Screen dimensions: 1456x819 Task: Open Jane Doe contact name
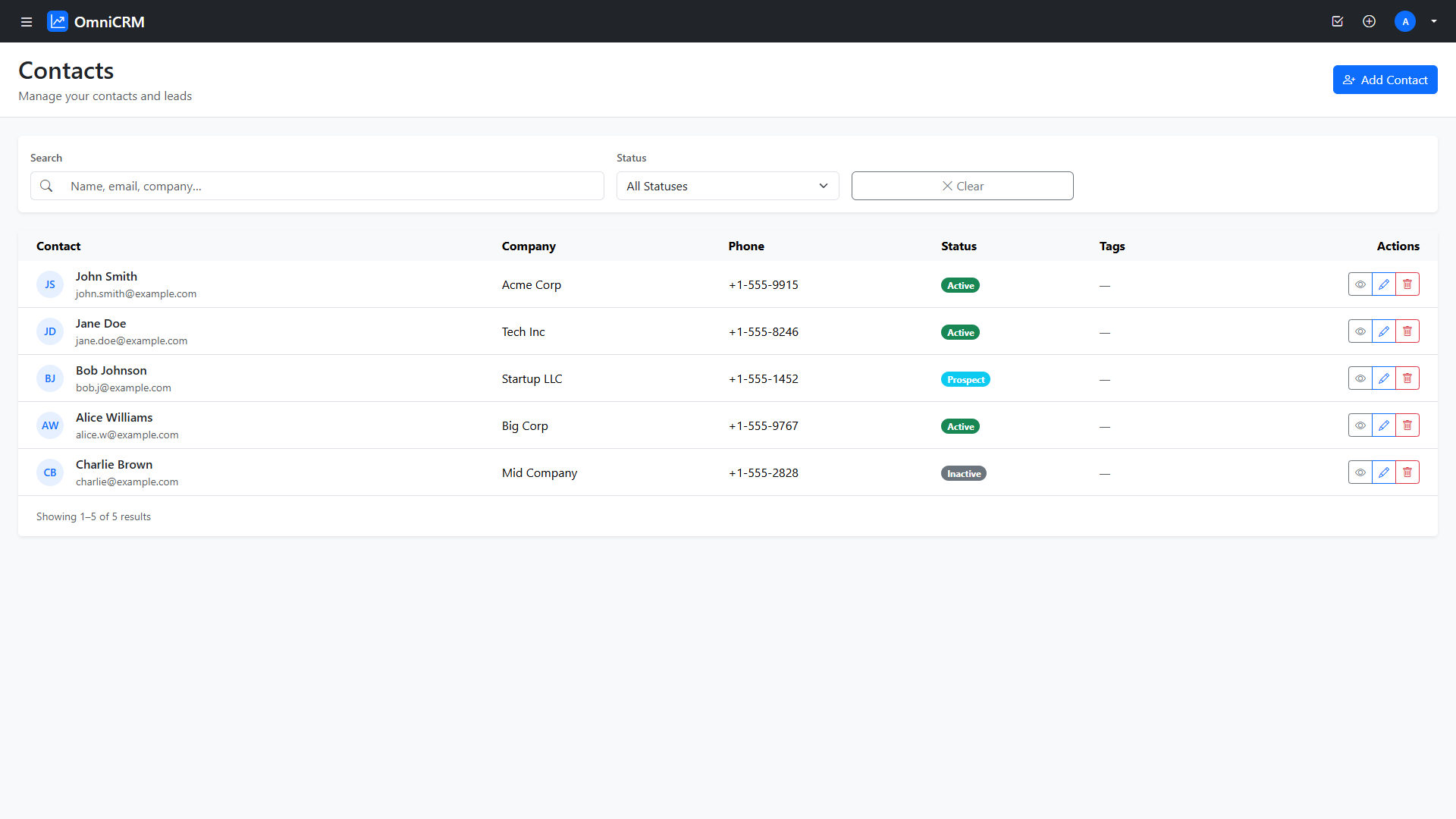pyautogui.click(x=101, y=323)
